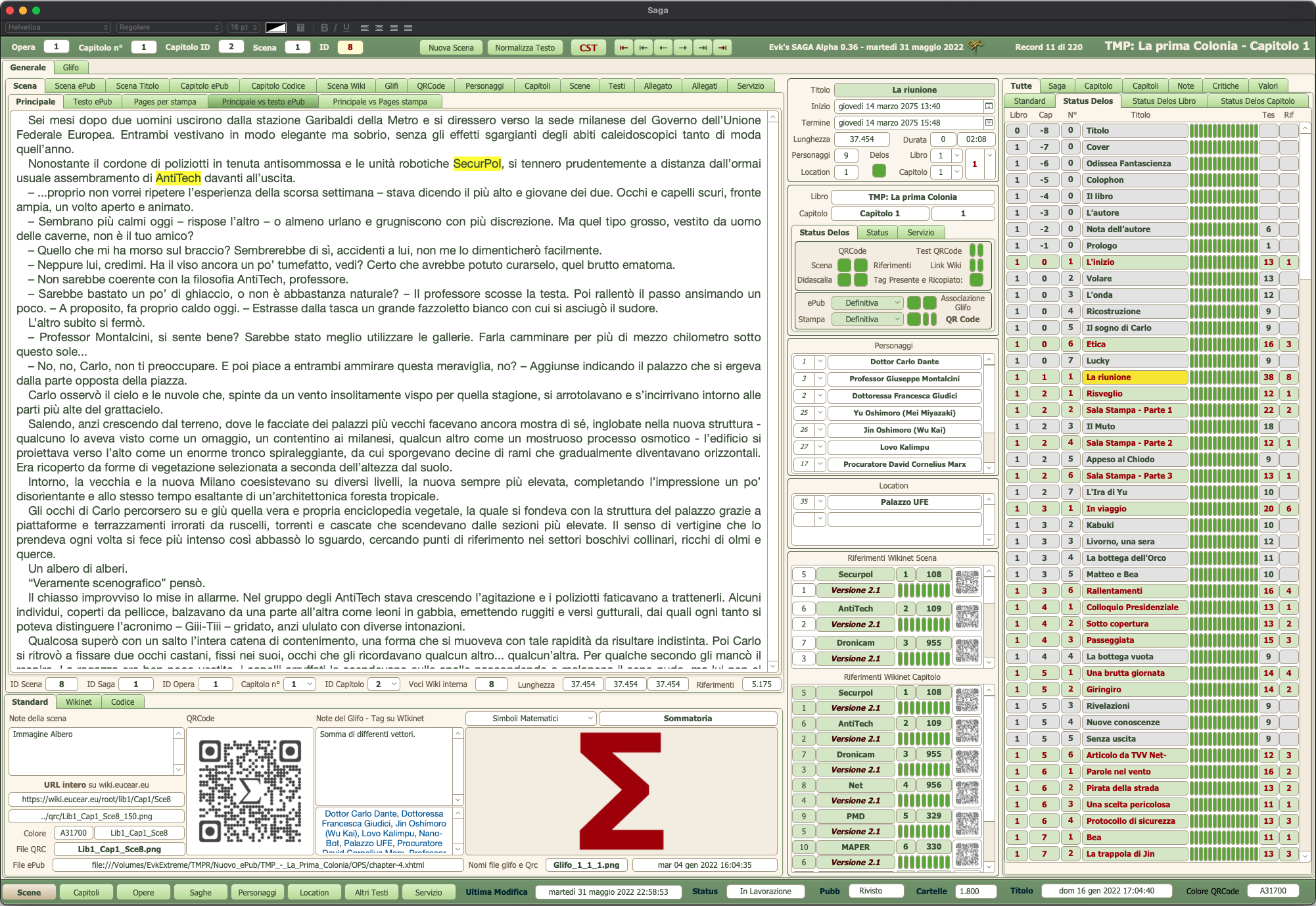Screen dimensions: 1316x906
Task: Click Securpol QR code in Wikinet Scena
Action: pos(967,582)
